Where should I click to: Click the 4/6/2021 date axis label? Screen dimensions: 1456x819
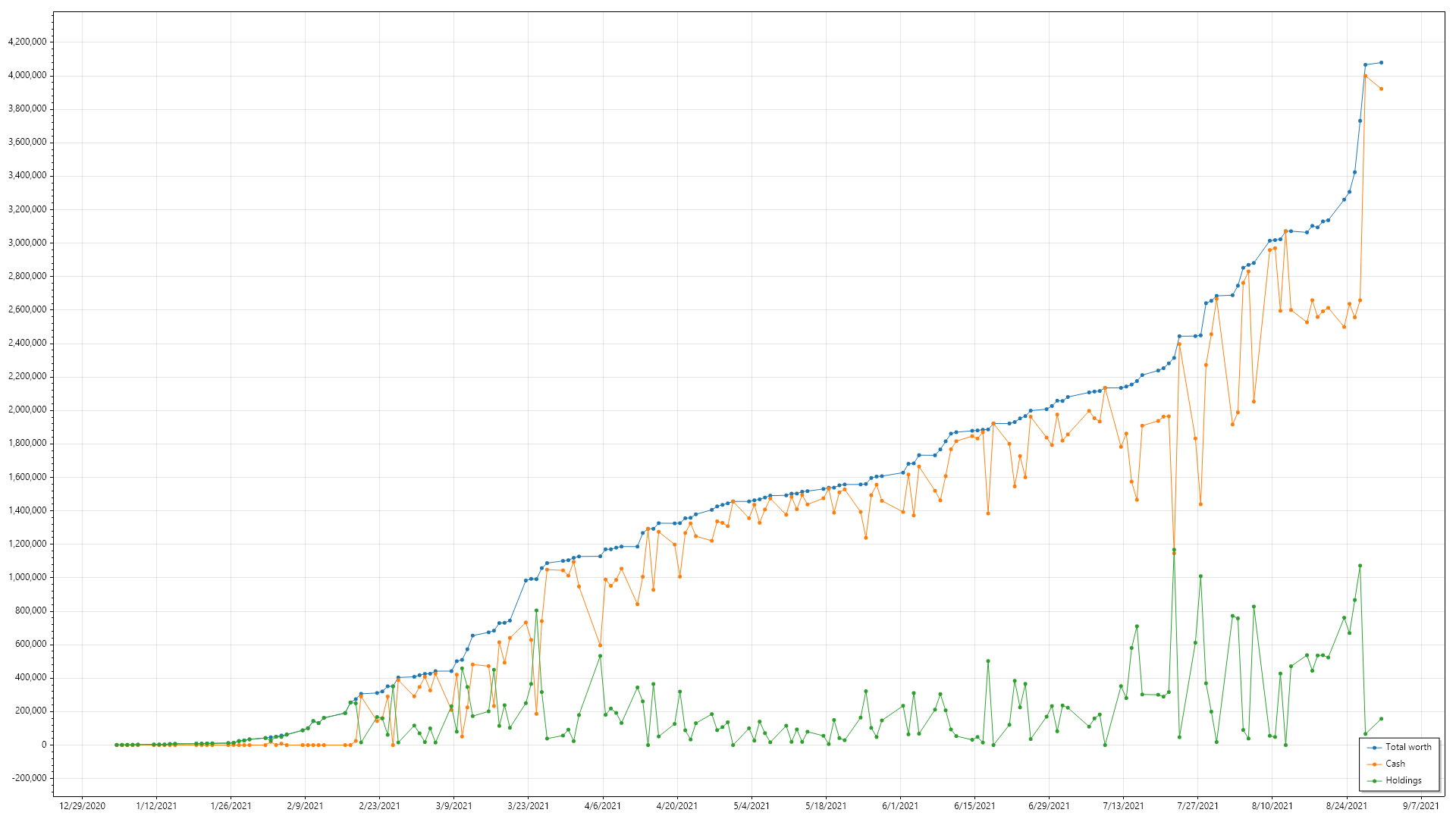[603, 806]
